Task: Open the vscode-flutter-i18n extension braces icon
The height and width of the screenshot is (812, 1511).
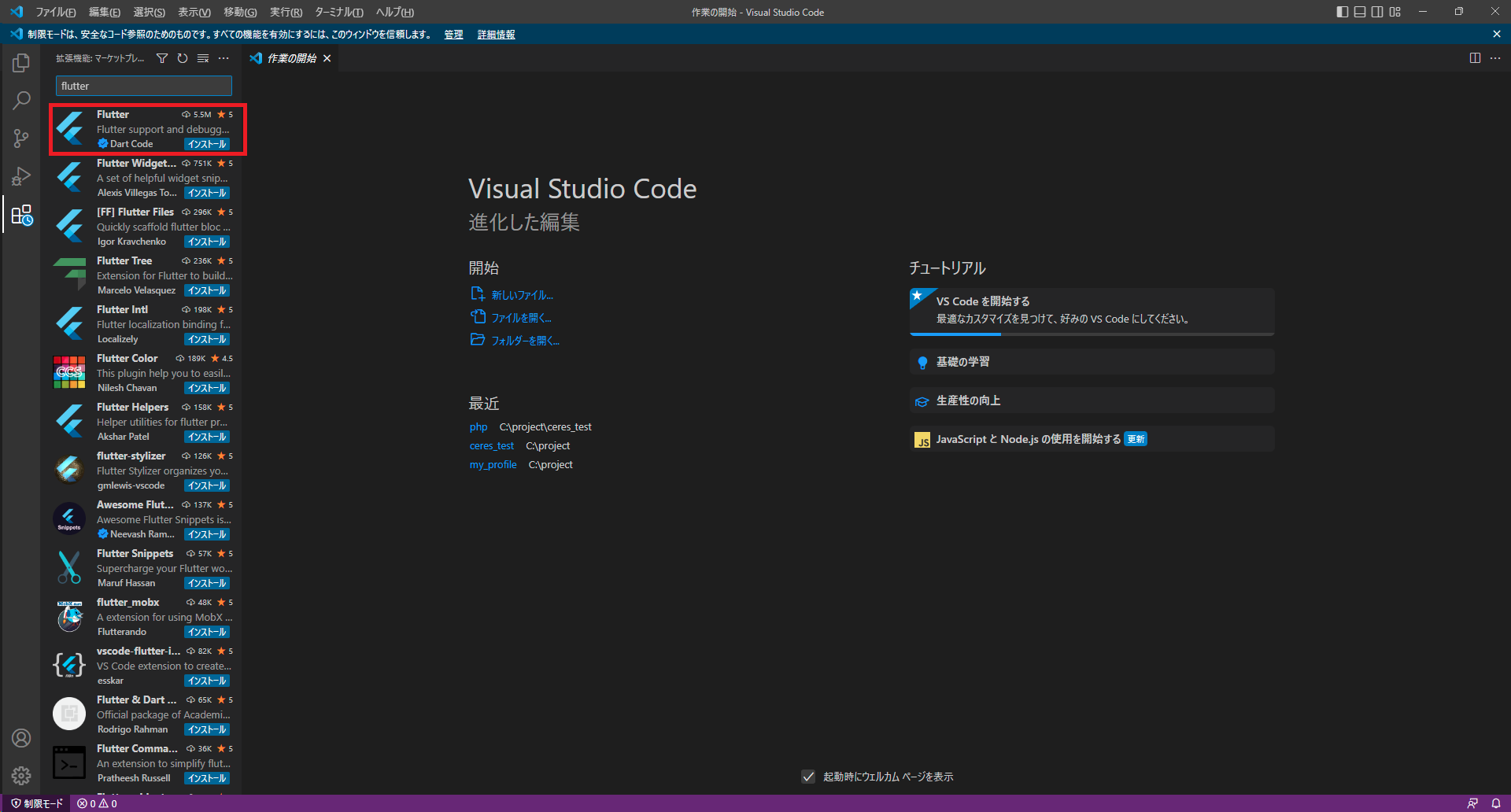Action: click(x=69, y=665)
